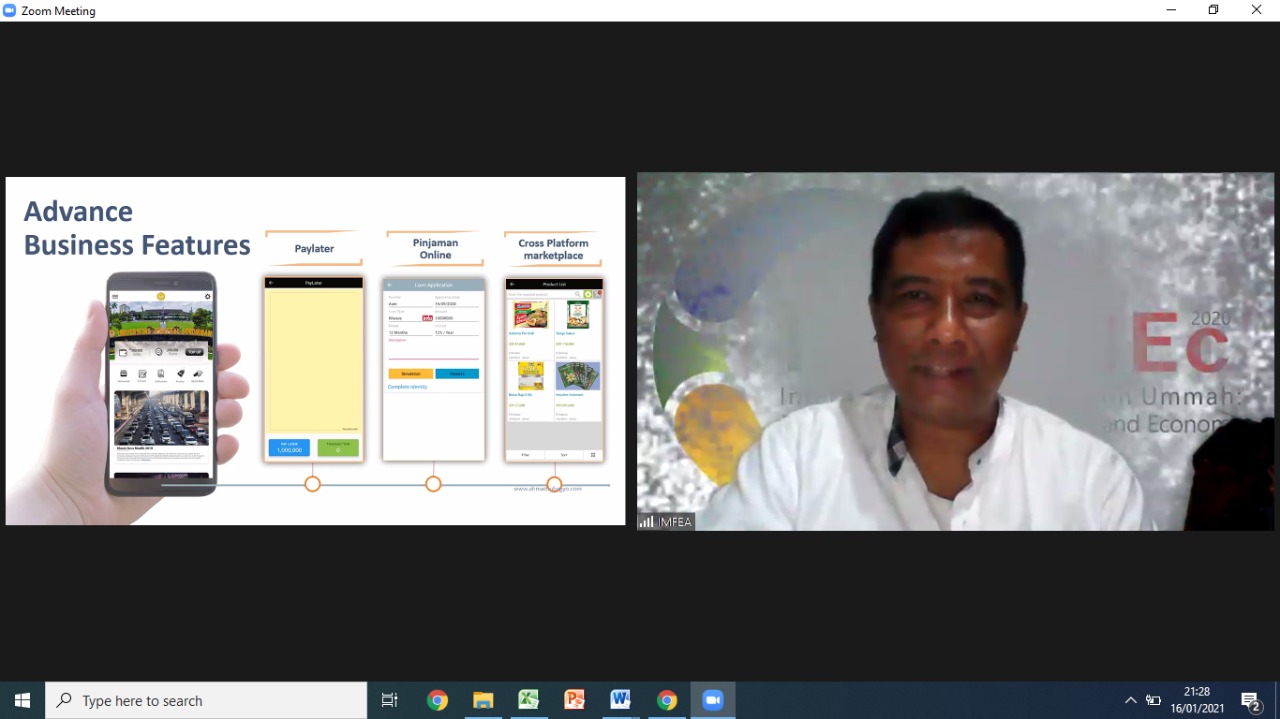This screenshot has width=1280, height=719.
Task: Expand the hidden system tray icons
Action: pyautogui.click(x=1131, y=700)
